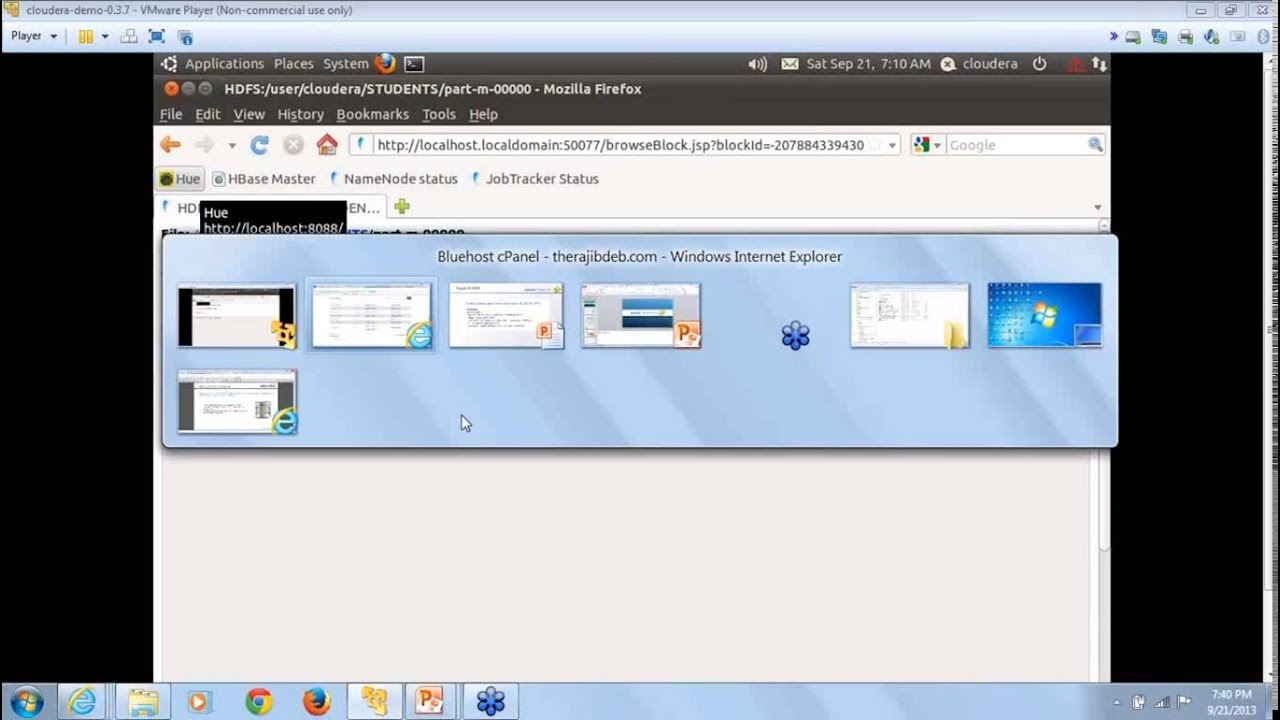The height and width of the screenshot is (720, 1280).
Task: Open the GNOME System menu
Action: point(346,64)
